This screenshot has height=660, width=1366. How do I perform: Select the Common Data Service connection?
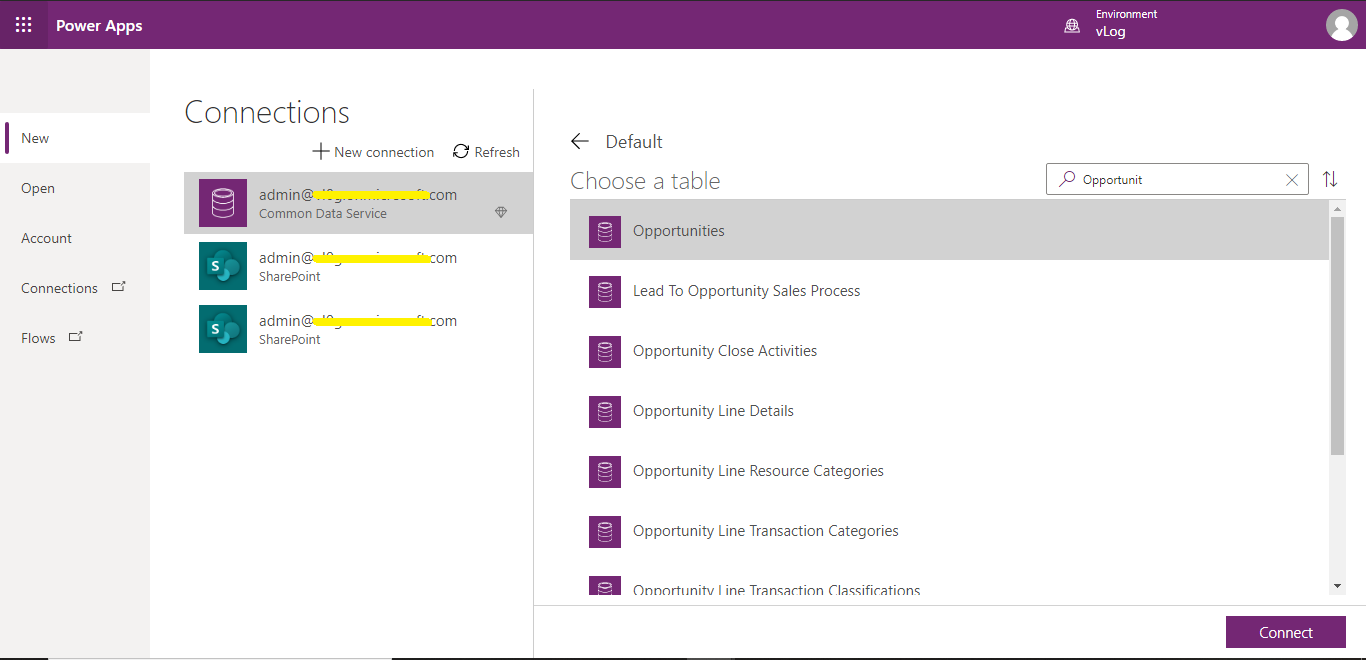[x=358, y=203]
